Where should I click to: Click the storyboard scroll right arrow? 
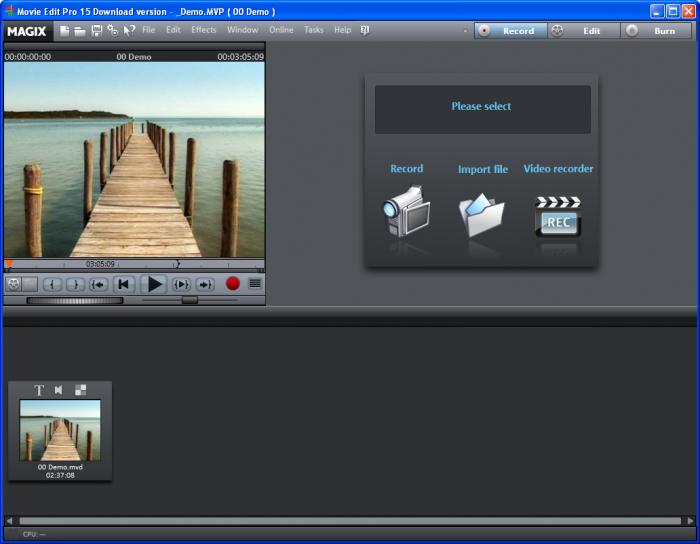coord(691,521)
